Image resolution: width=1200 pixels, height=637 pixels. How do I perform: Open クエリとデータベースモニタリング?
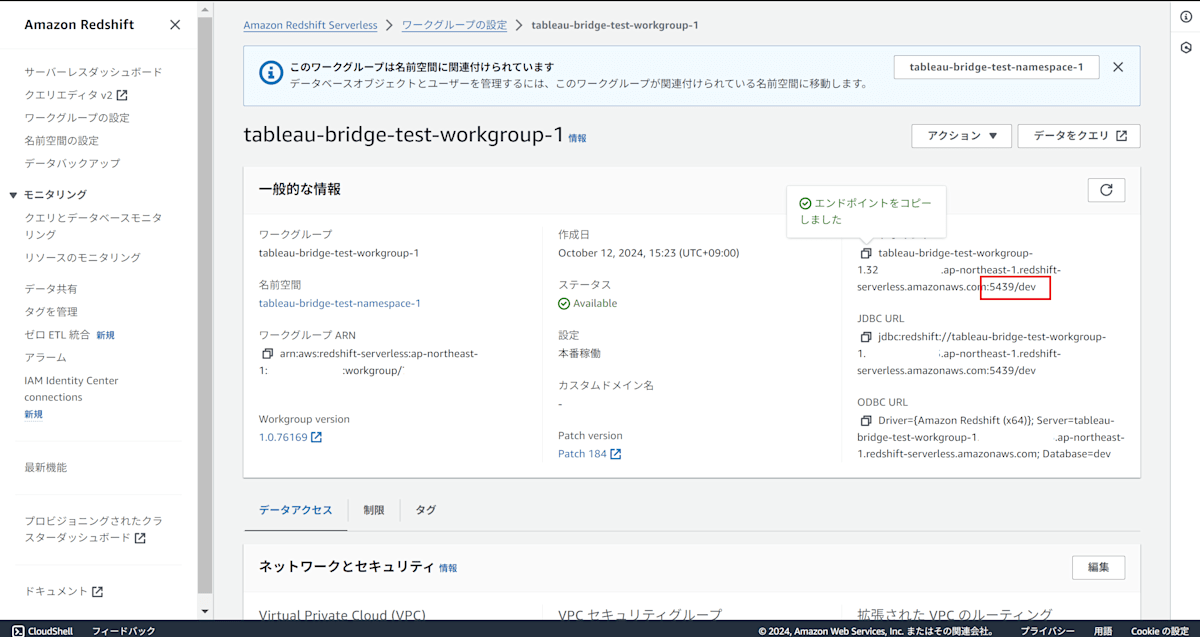coord(93,226)
